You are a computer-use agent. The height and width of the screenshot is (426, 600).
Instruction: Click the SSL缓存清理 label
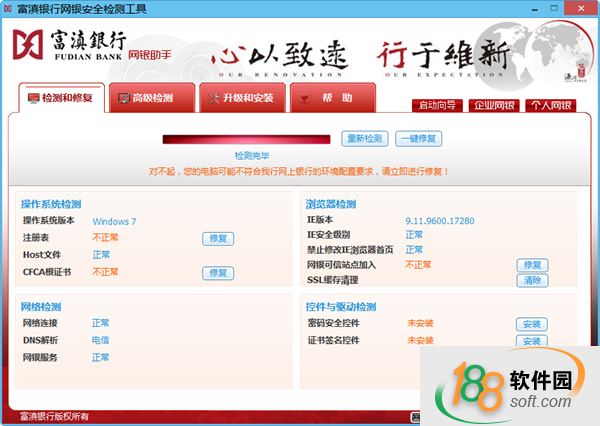coord(333,280)
